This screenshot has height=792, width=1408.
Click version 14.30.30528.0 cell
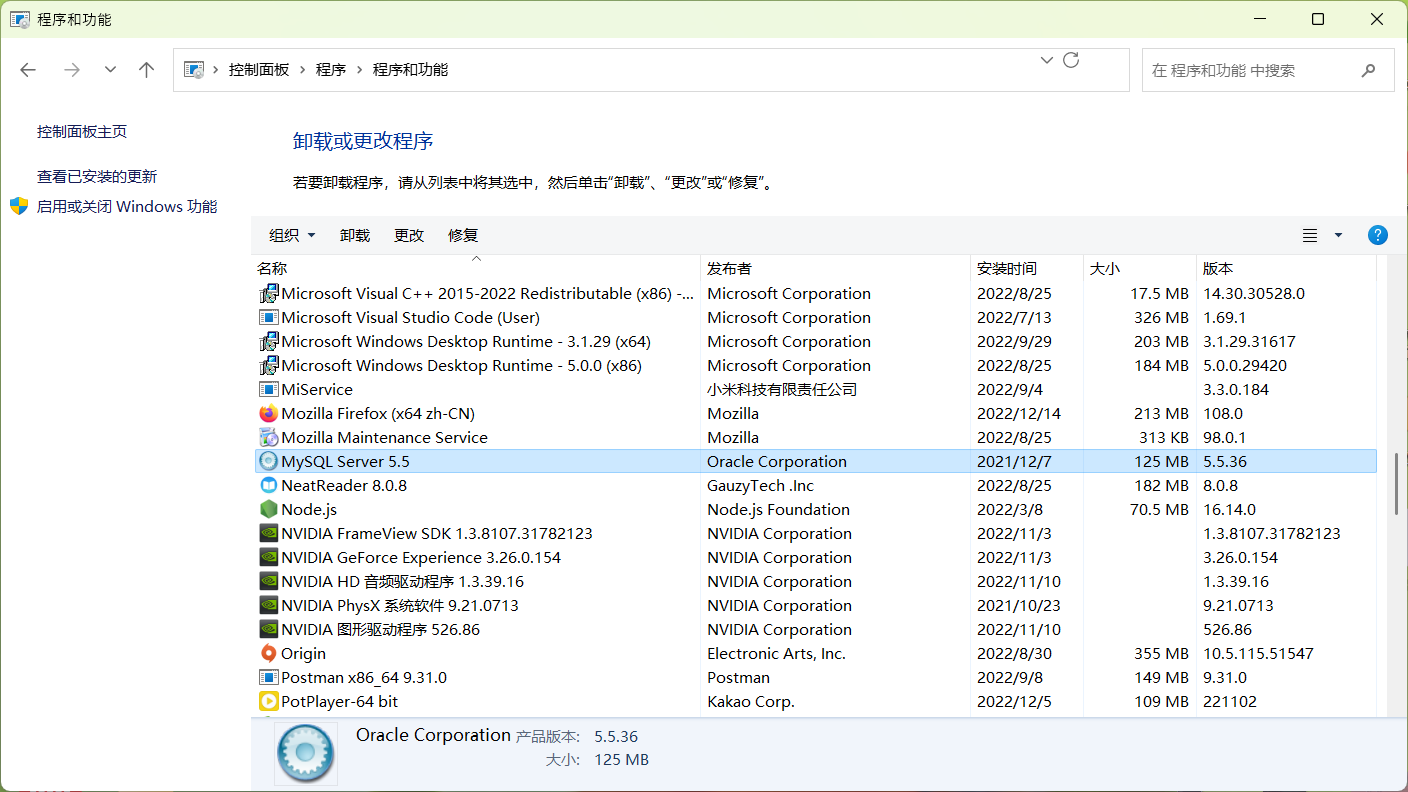tap(1254, 293)
